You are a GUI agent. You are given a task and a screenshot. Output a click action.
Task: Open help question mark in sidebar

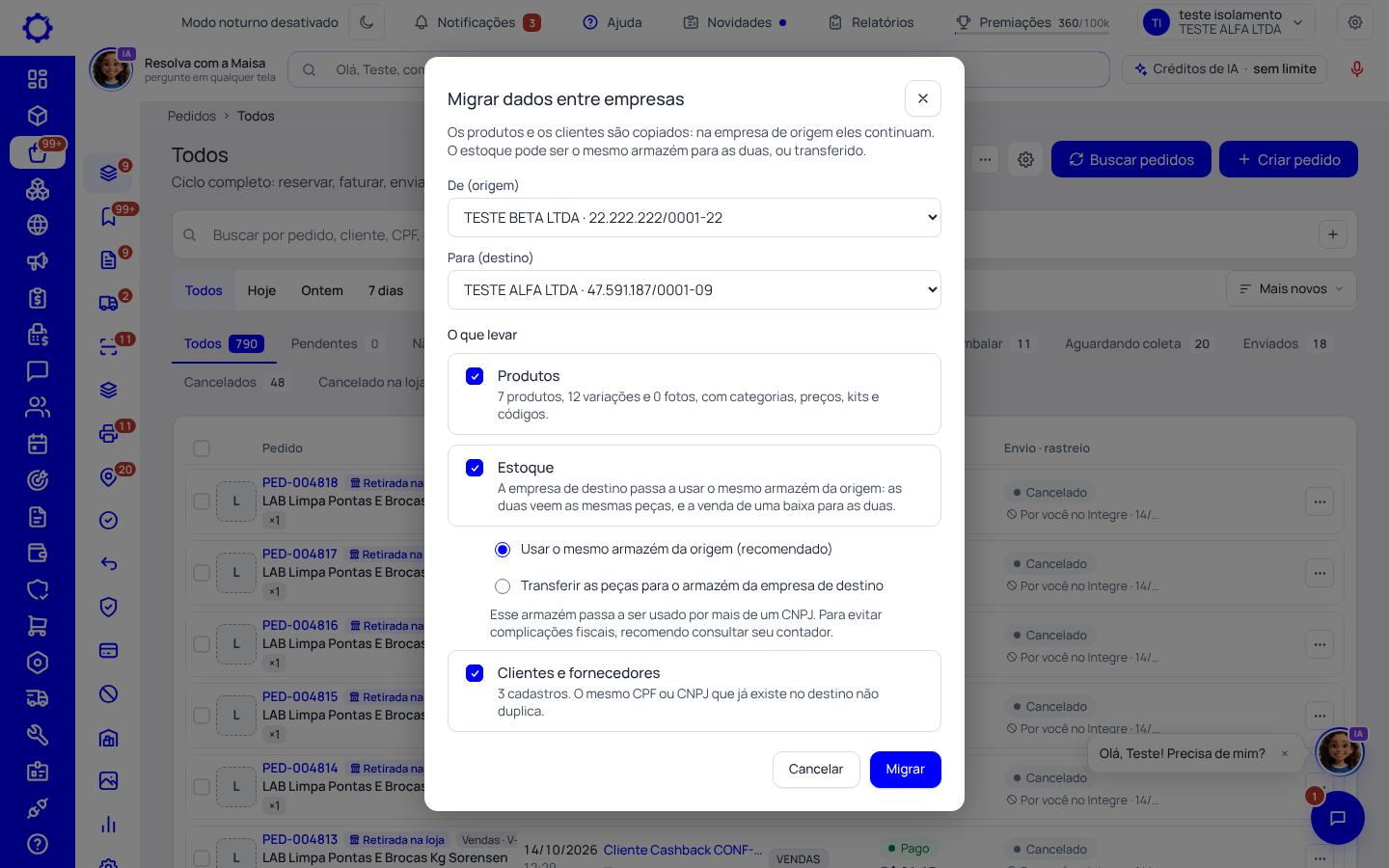(x=38, y=844)
